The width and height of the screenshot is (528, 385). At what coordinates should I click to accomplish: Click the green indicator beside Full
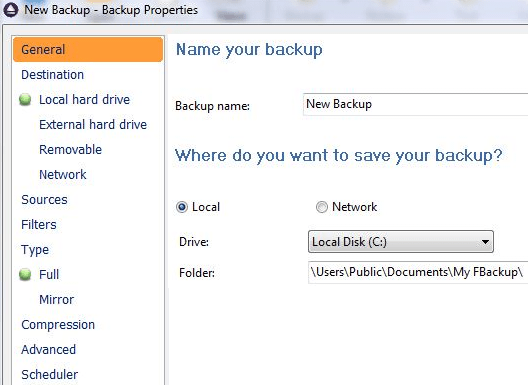(25, 275)
